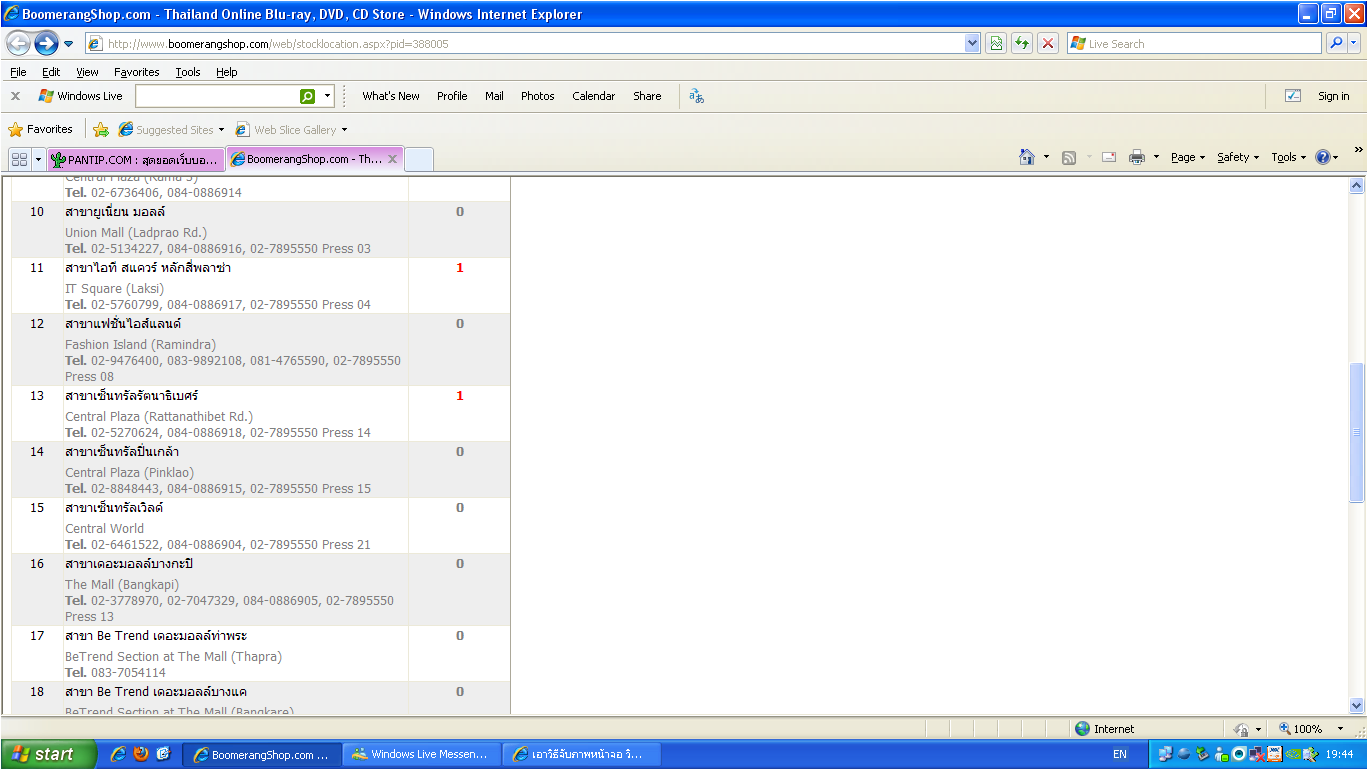Click the Firefox quick launch icon
1368x770 pixels.
click(141, 754)
